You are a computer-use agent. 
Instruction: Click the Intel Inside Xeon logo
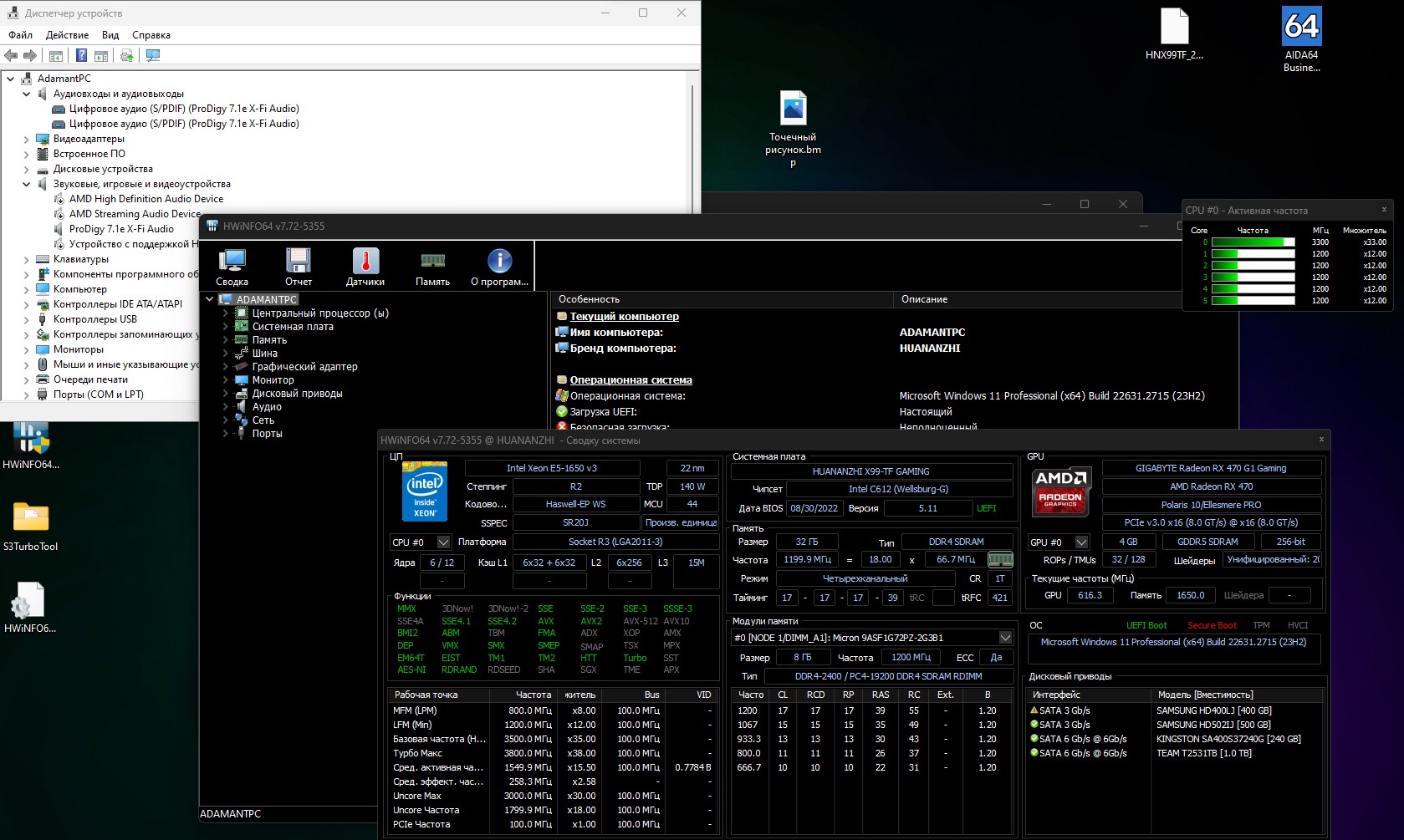(x=425, y=491)
